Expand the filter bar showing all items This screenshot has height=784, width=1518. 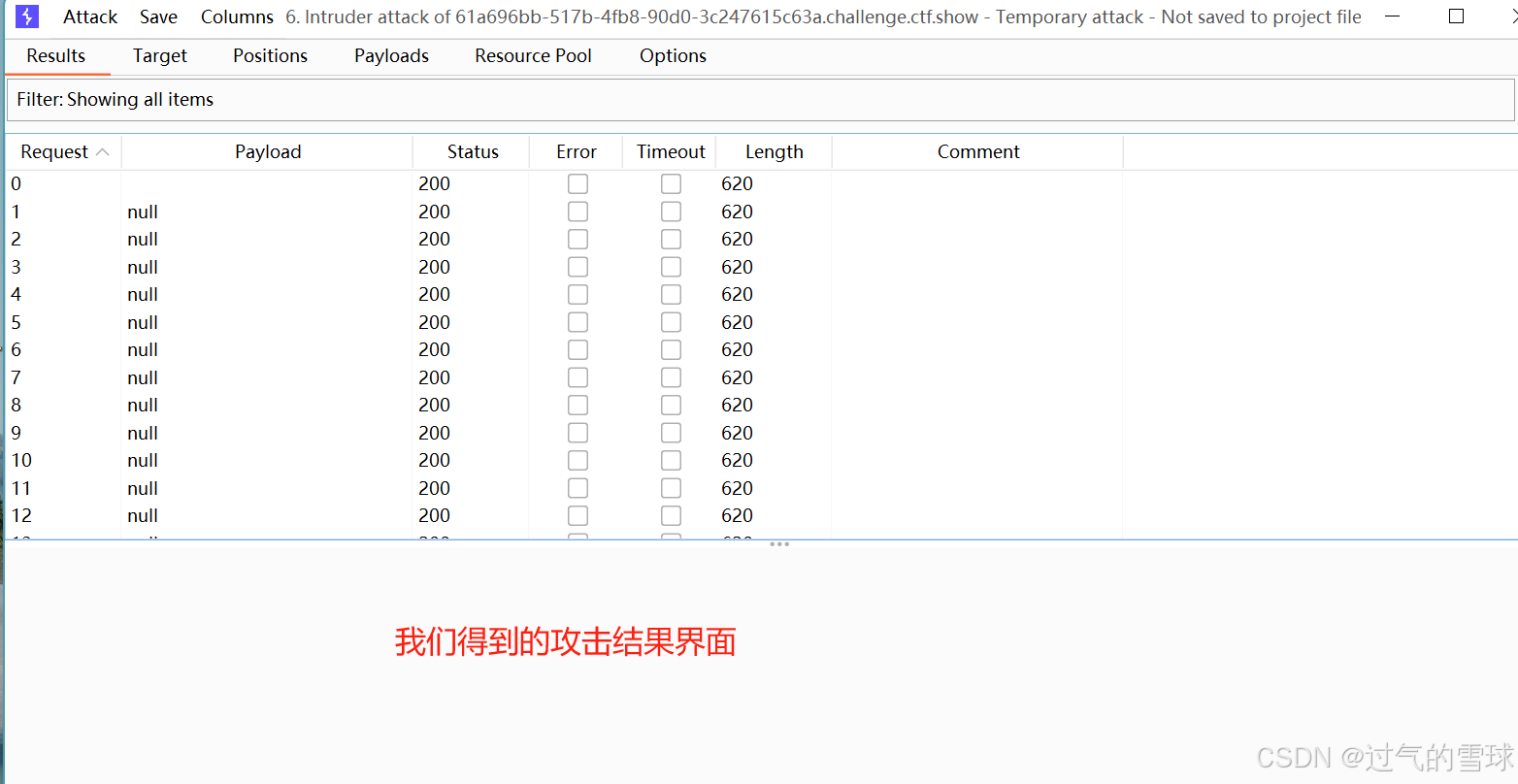click(x=115, y=99)
